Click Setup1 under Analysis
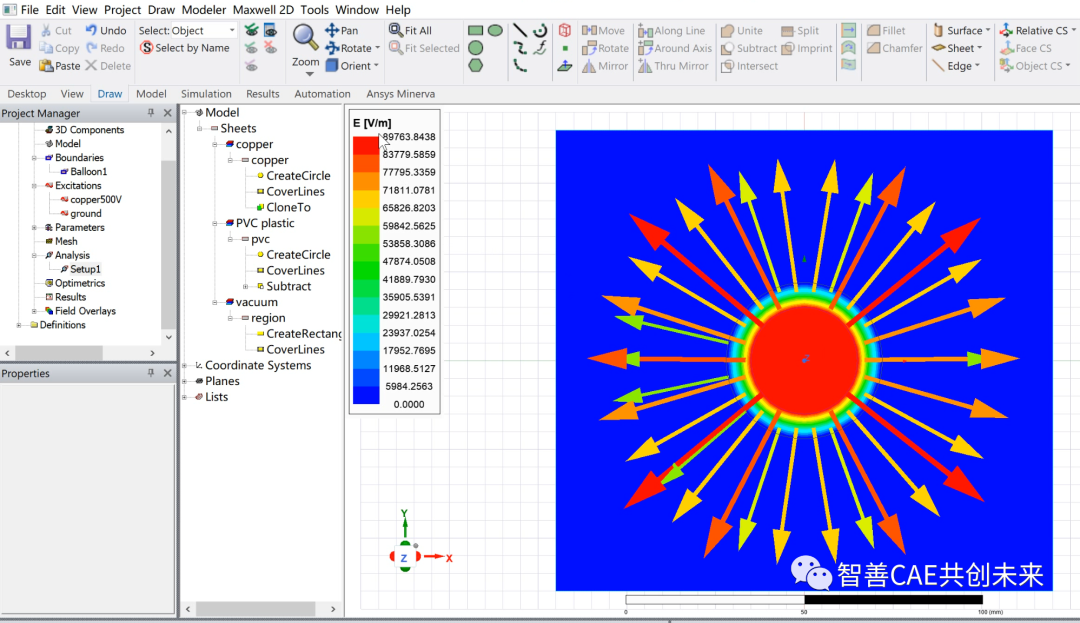Image resolution: width=1080 pixels, height=623 pixels. pyautogui.click(x=83, y=269)
